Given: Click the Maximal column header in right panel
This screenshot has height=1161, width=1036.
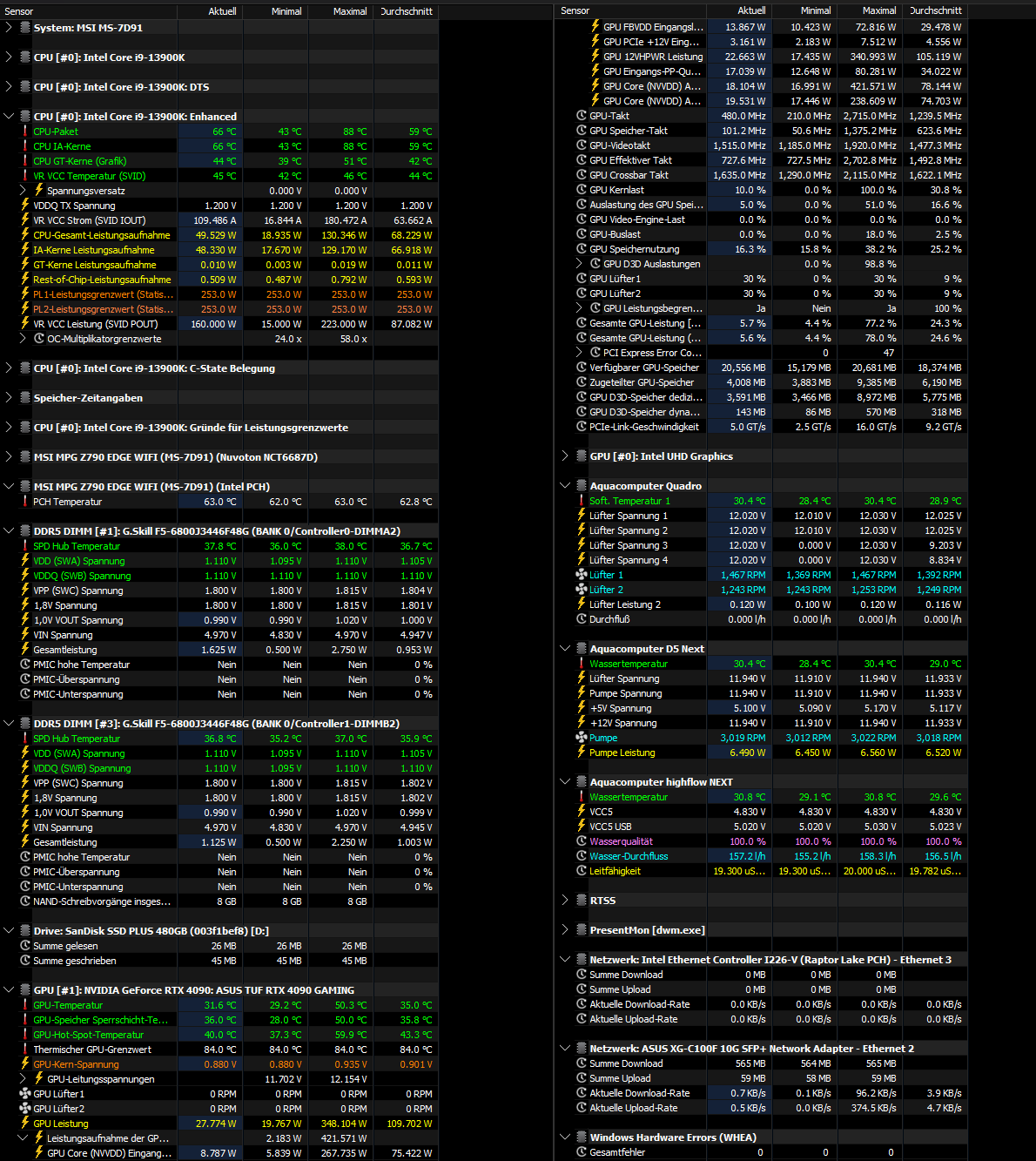Looking at the screenshot, I should pyautogui.click(x=870, y=10).
